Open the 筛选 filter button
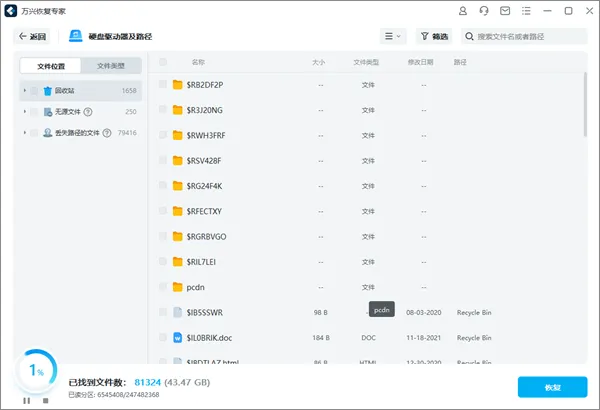600x410 pixels. pyautogui.click(x=434, y=36)
